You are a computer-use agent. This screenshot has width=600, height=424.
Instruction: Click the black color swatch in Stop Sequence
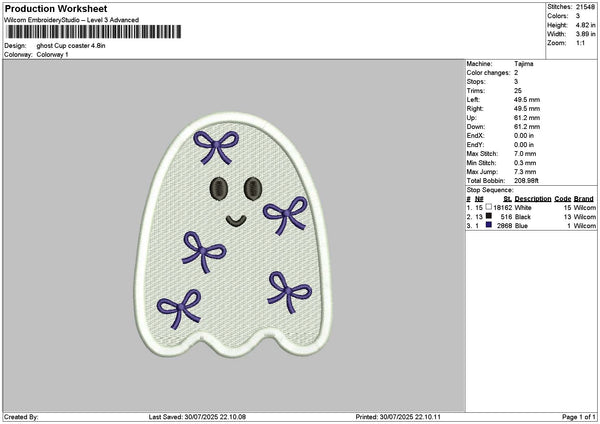488,216
